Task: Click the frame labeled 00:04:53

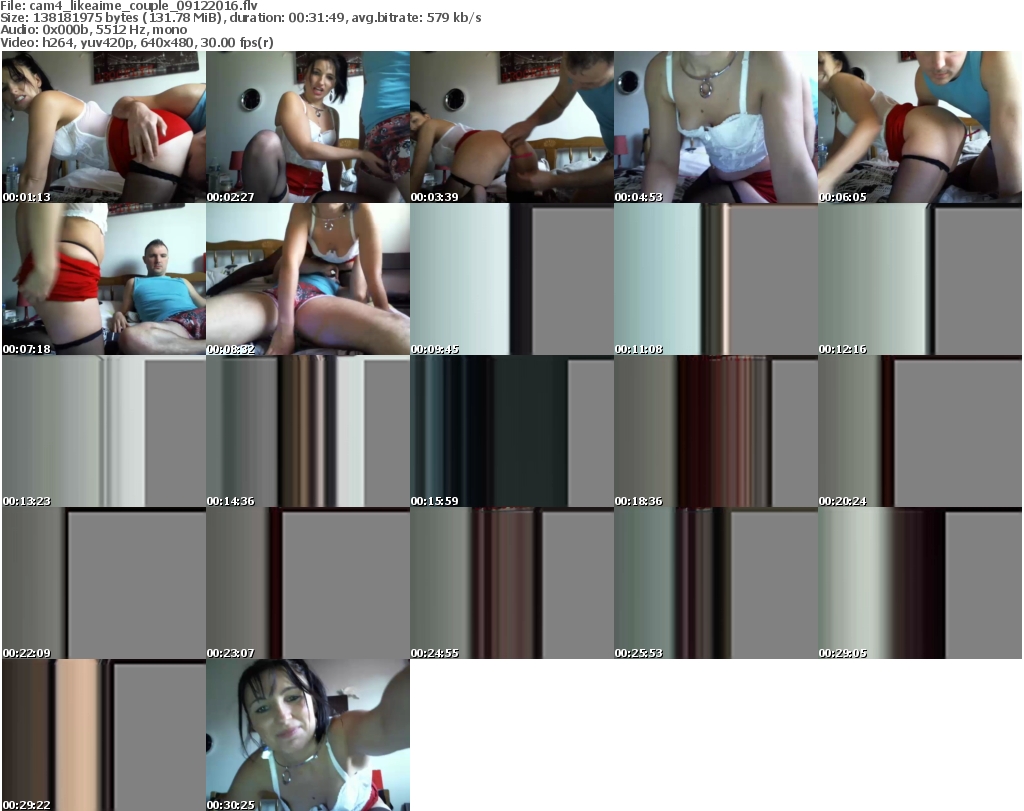Action: 716,127
